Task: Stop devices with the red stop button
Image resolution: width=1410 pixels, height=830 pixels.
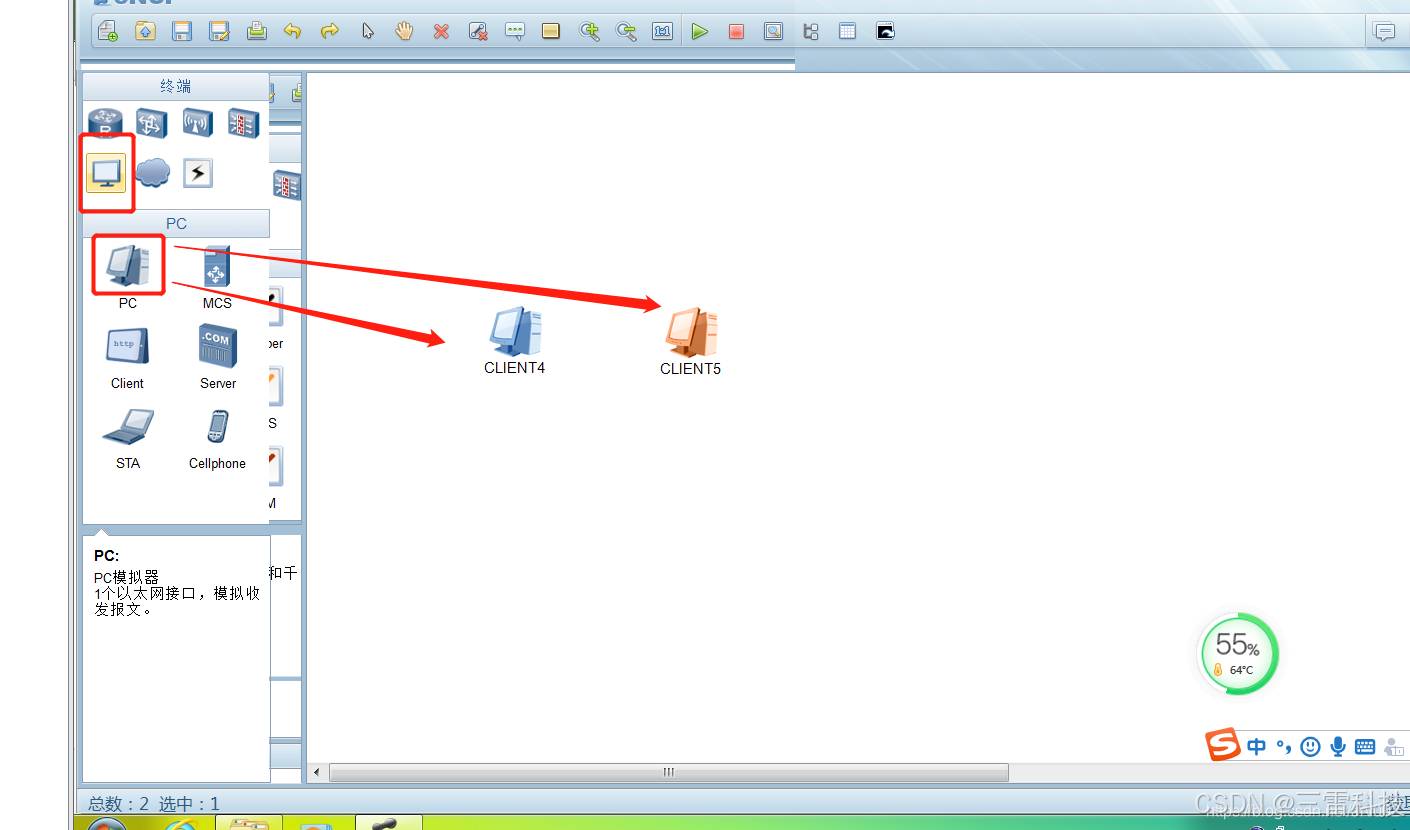Action: pyautogui.click(x=736, y=32)
